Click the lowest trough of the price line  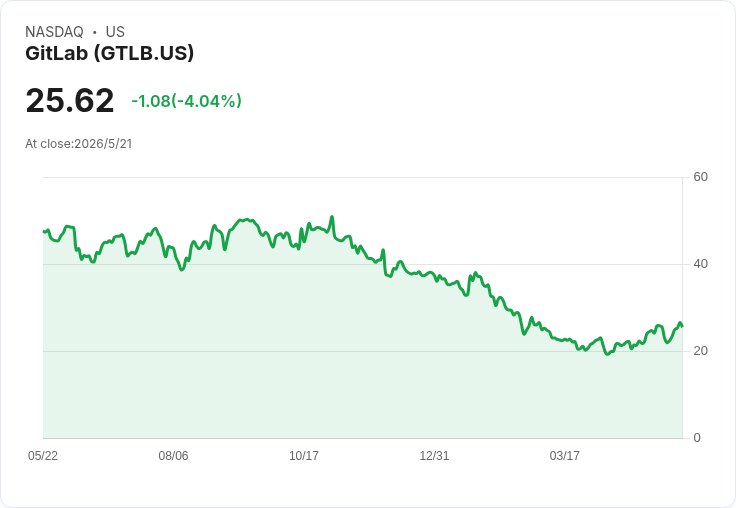click(x=607, y=354)
